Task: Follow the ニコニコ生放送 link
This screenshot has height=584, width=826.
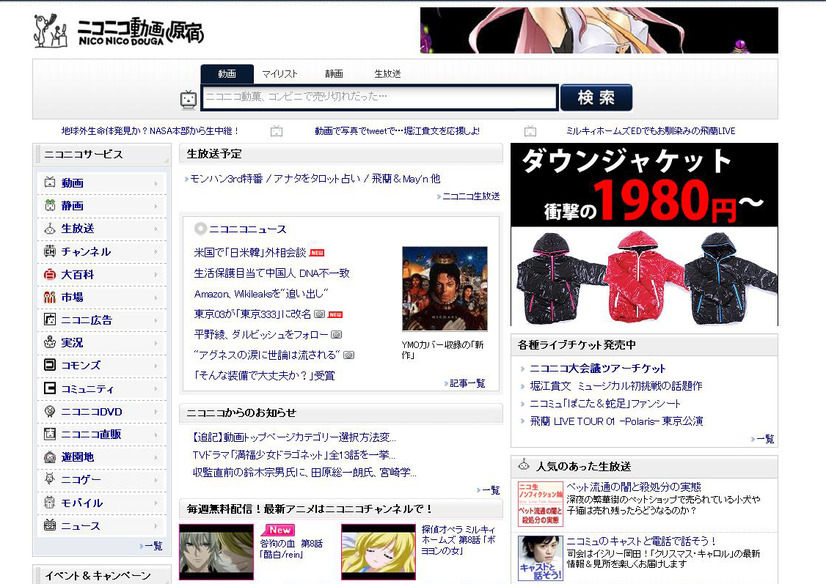Action: click(471, 196)
